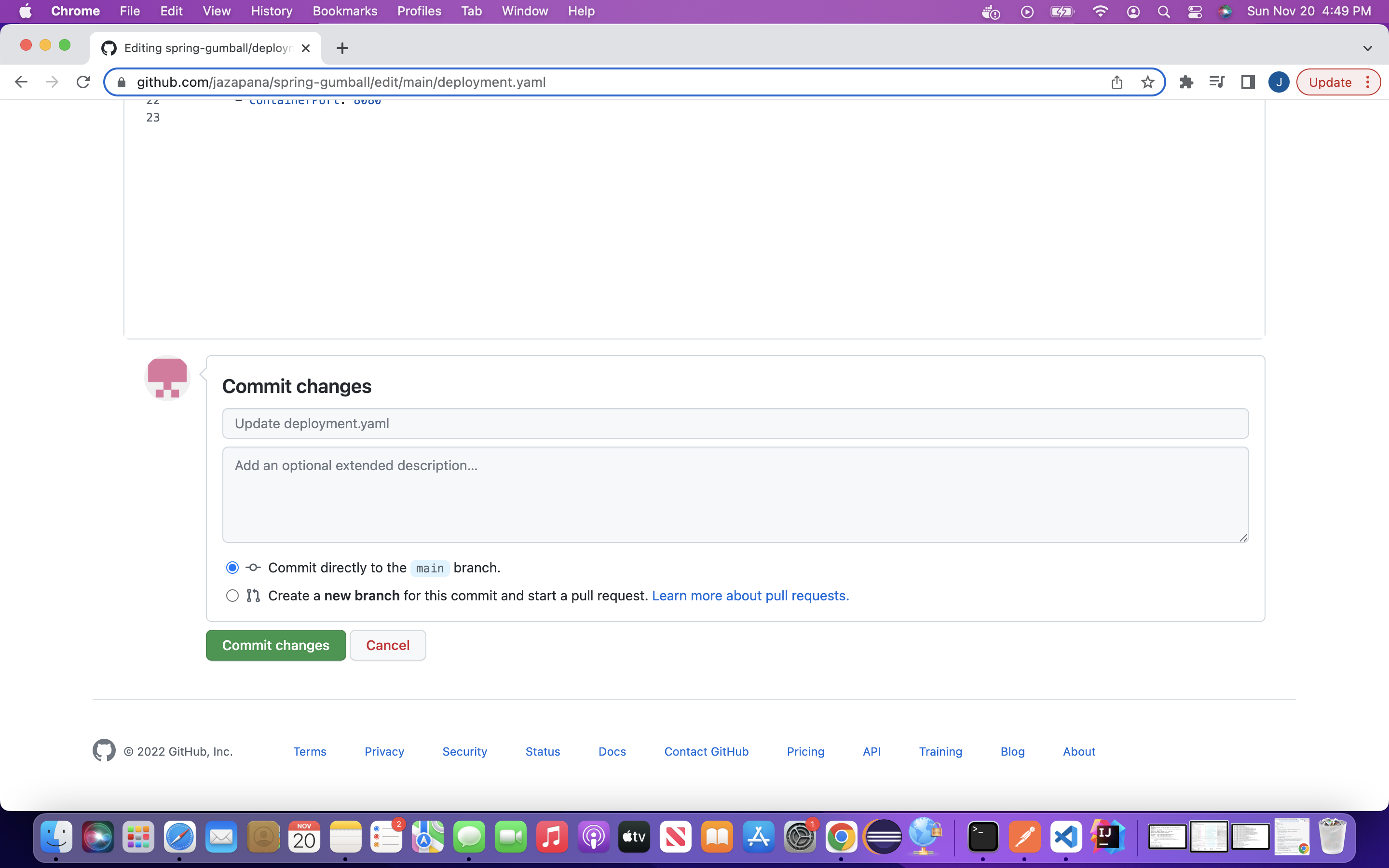Toggle Chrome side panel icon
This screenshot has width=1389, height=868.
coord(1247,82)
